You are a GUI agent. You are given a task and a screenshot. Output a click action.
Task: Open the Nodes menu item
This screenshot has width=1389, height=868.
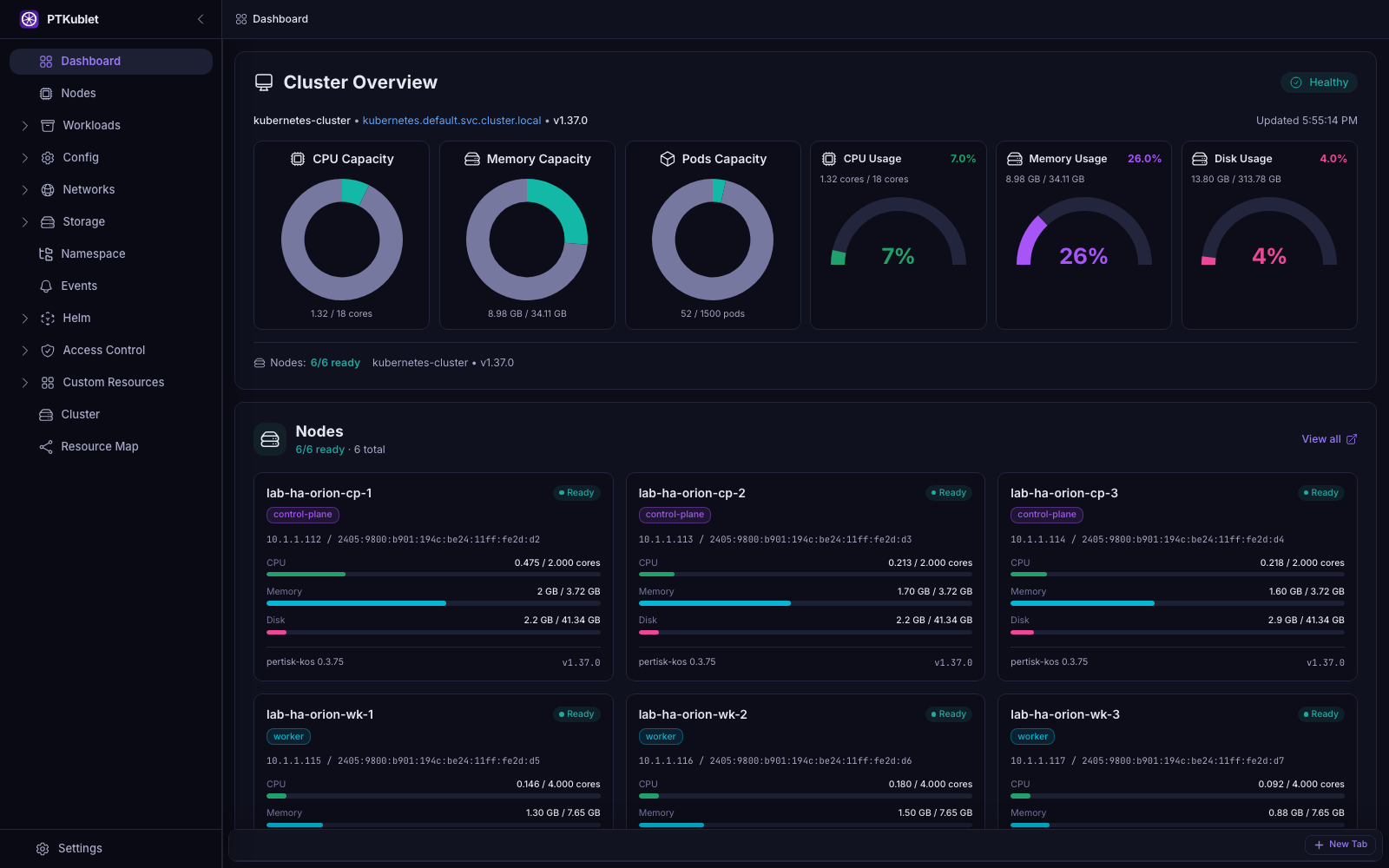(x=111, y=94)
